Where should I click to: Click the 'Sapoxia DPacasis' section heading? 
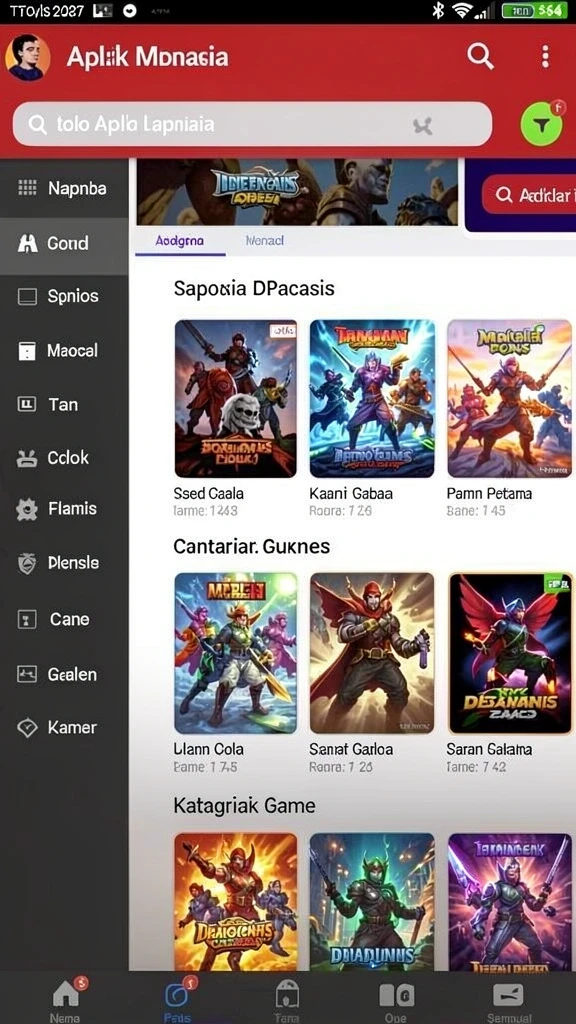pos(254,288)
